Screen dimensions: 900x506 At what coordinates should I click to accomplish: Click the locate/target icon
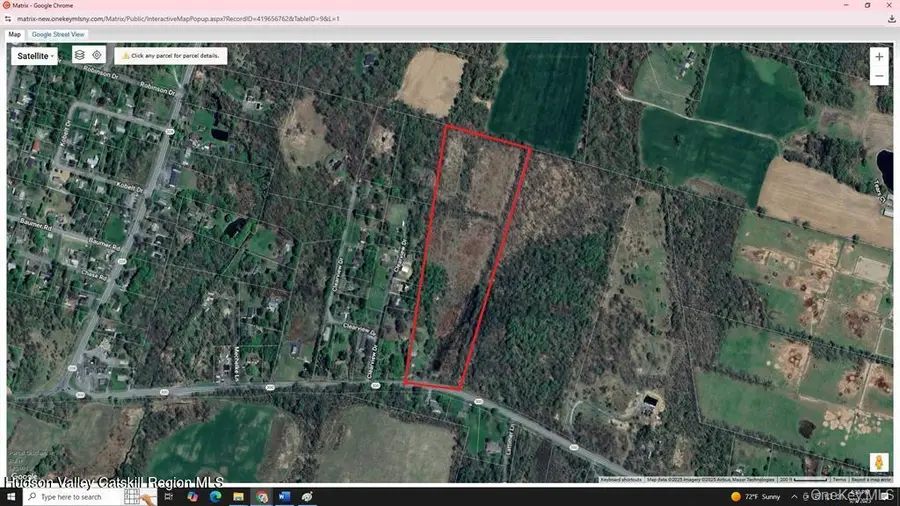tap(97, 55)
